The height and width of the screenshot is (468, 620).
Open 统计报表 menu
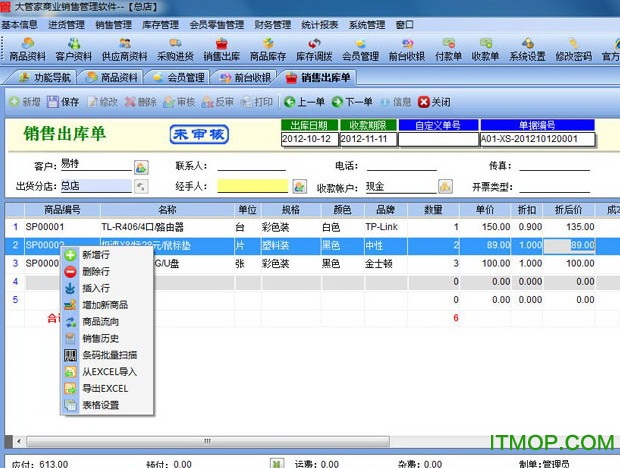pyautogui.click(x=320, y=25)
